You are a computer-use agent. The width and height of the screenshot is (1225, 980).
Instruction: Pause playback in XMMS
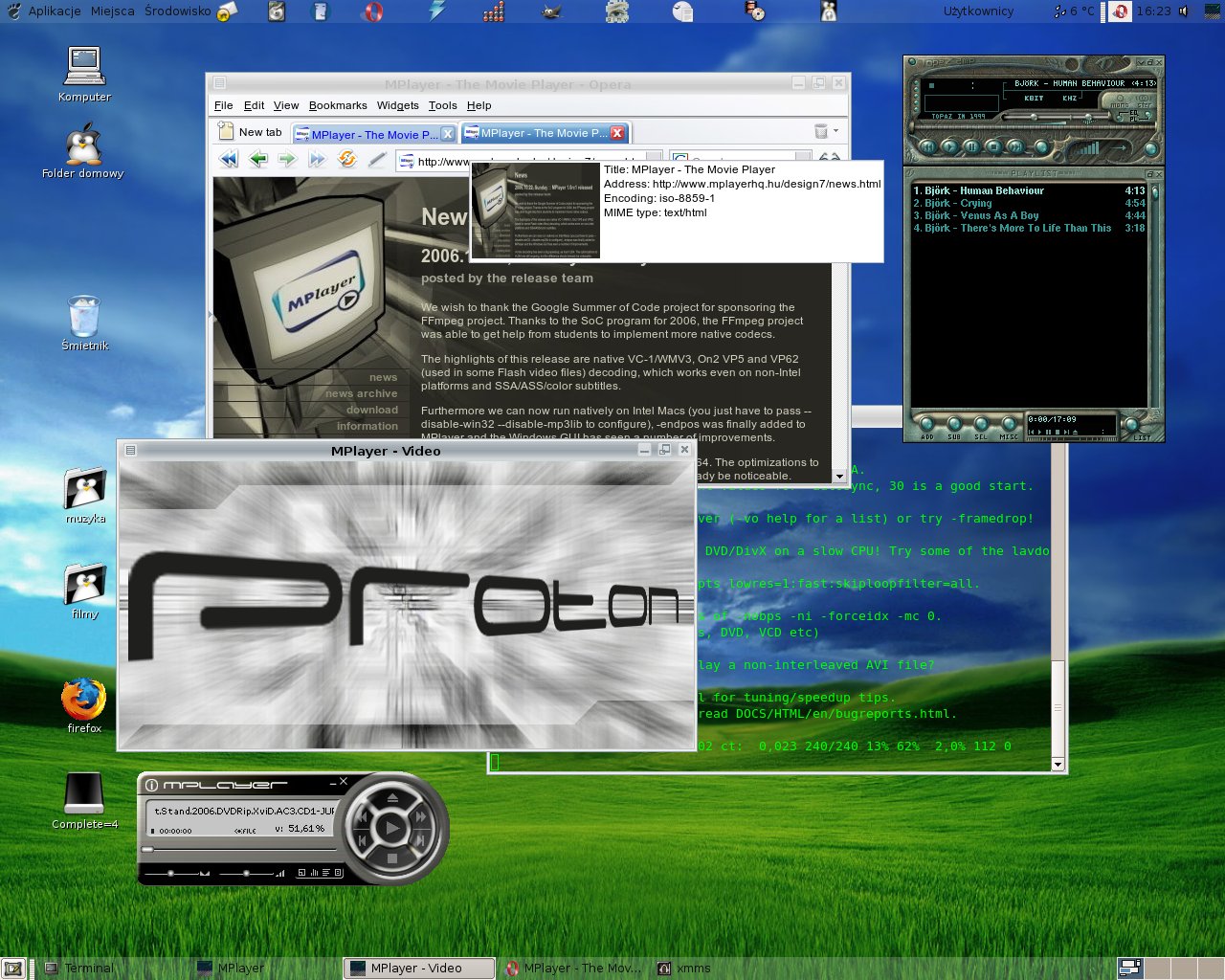[x=972, y=147]
